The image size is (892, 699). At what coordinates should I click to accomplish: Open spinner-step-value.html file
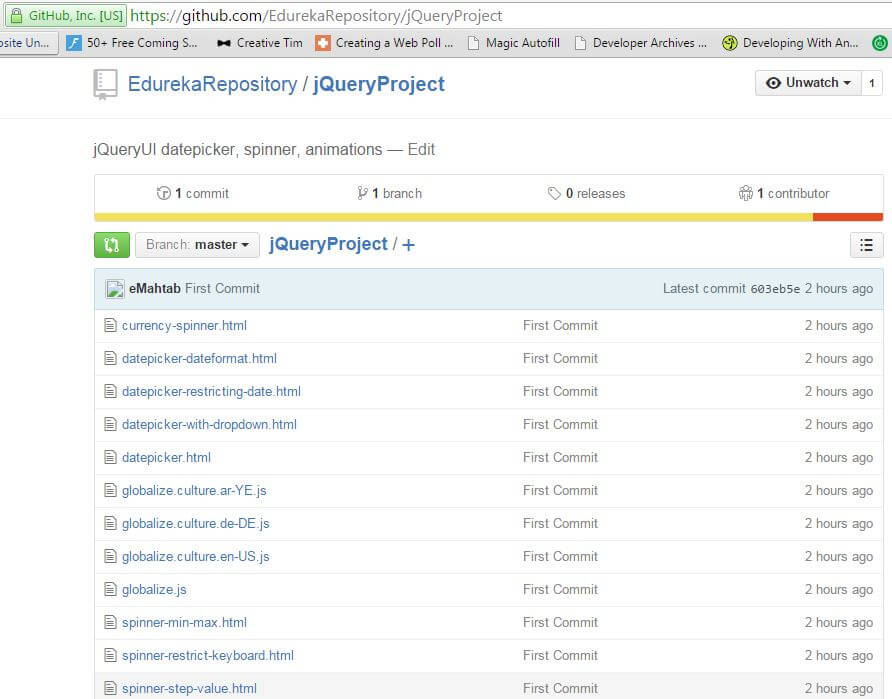pyautogui.click(x=189, y=688)
